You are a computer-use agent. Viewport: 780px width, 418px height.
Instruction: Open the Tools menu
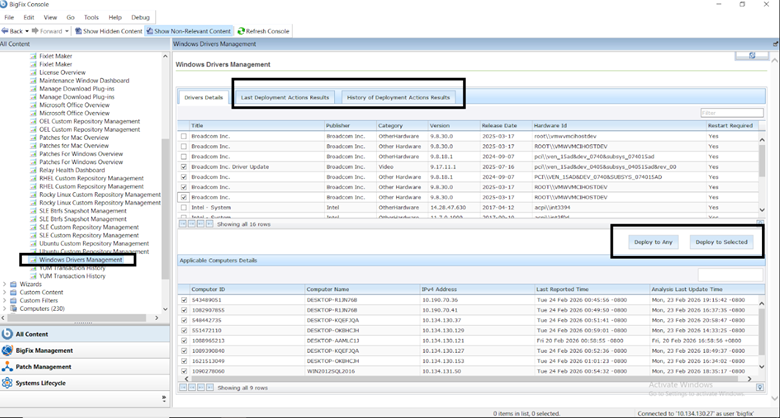click(91, 17)
